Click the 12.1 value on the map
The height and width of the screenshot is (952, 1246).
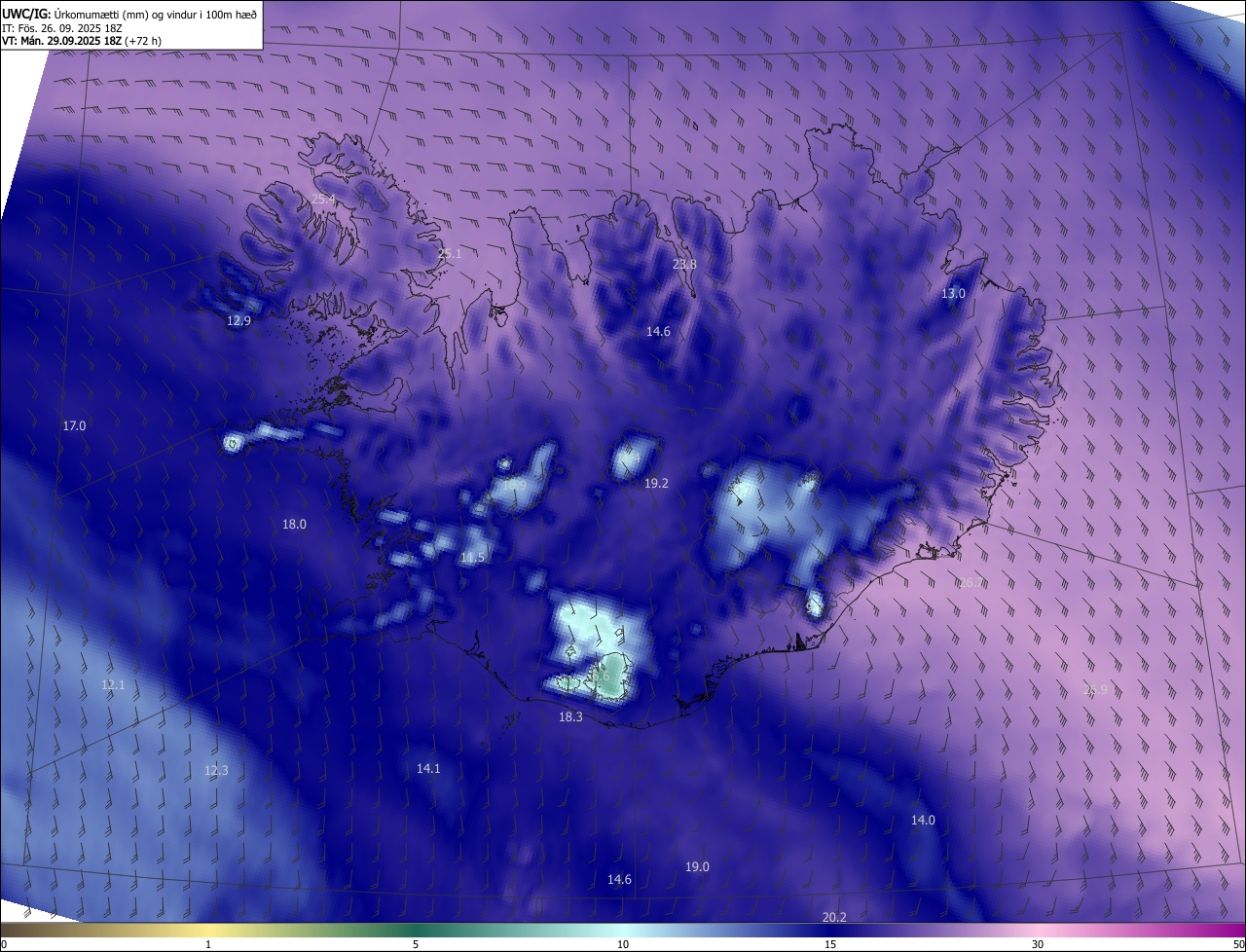coord(113,685)
